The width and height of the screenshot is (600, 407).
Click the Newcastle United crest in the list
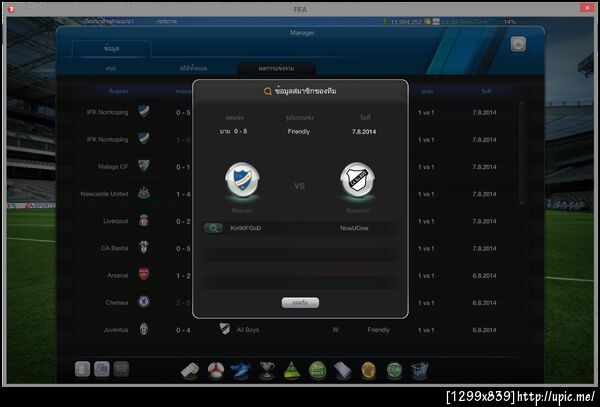click(144, 193)
